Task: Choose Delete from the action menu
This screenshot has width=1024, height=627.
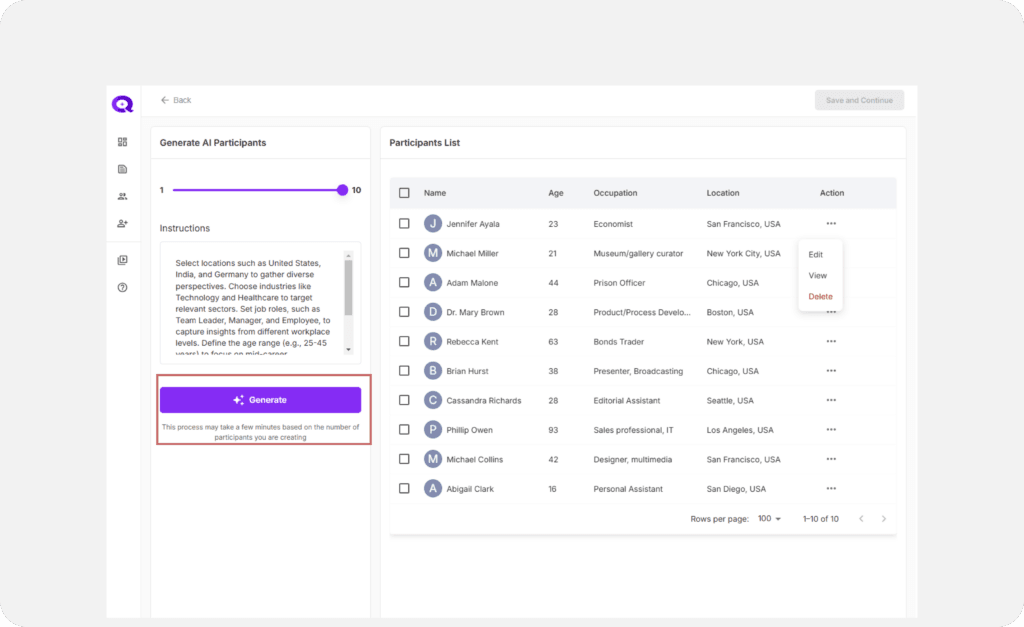Action: point(820,297)
